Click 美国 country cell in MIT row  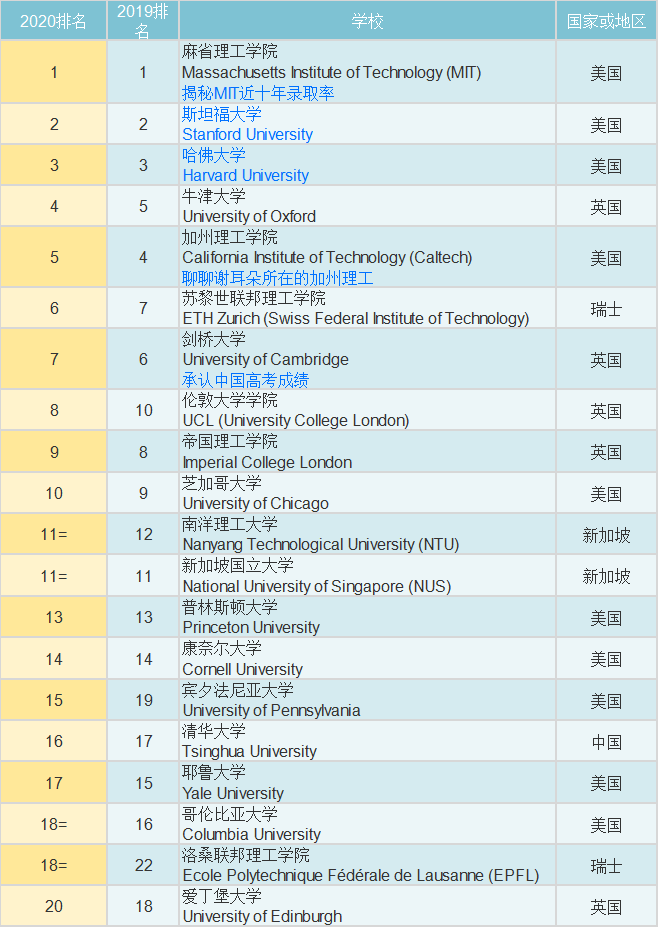(606, 73)
